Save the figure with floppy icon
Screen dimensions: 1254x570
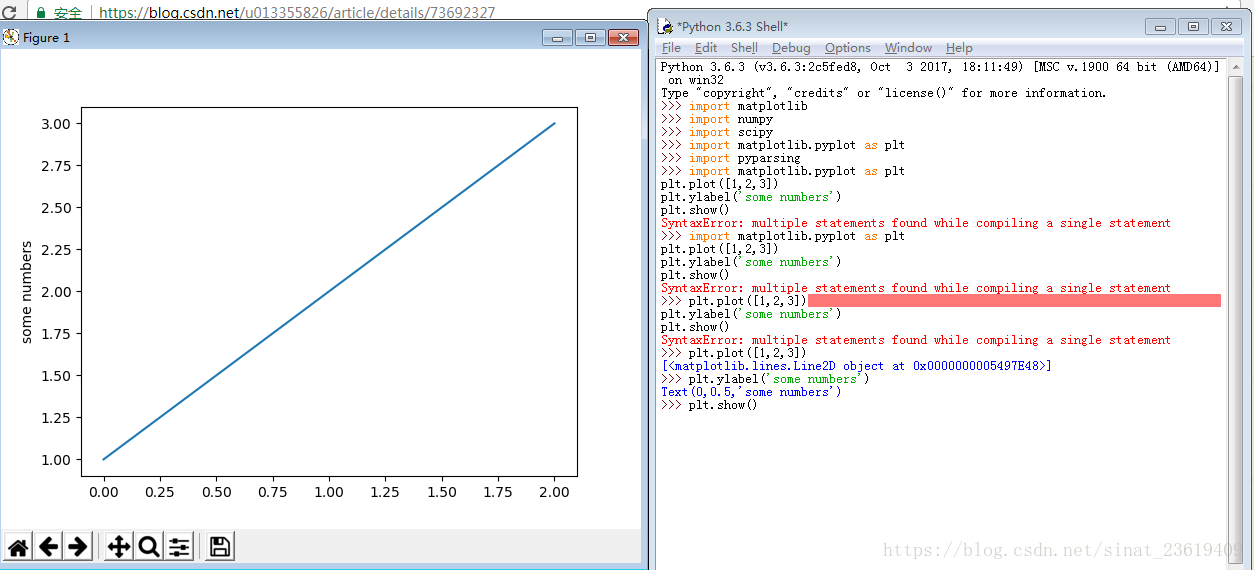pyautogui.click(x=220, y=546)
